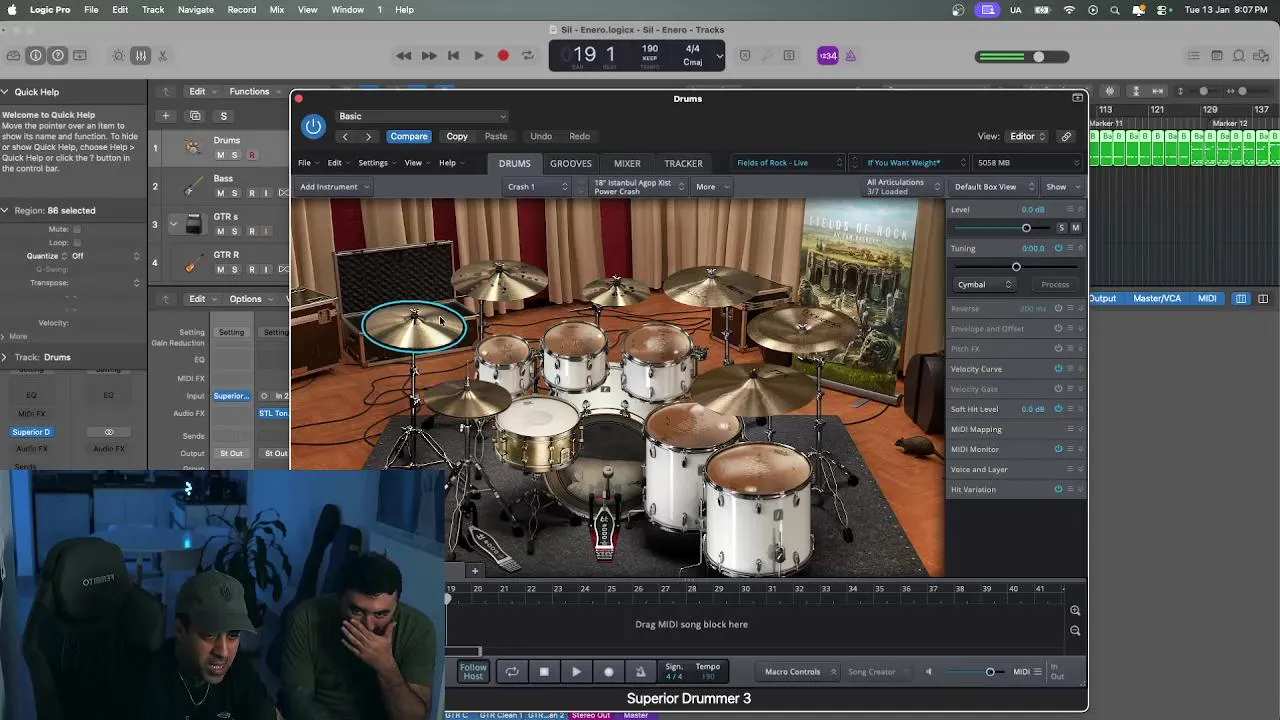This screenshot has height=720, width=1280.
Task: Solo the cymbal using Level S button
Action: coord(1062,228)
